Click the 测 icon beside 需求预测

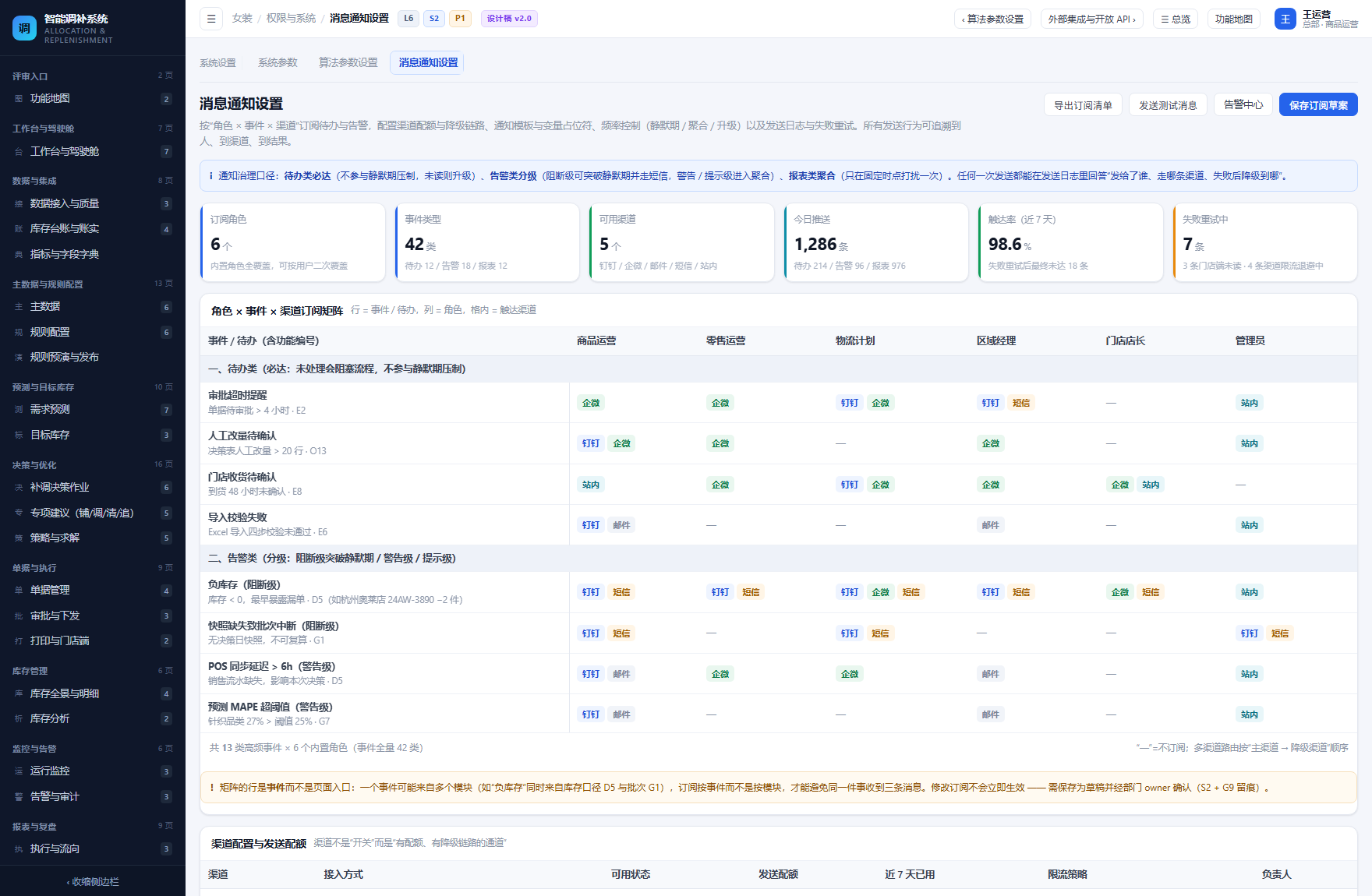[19, 410]
